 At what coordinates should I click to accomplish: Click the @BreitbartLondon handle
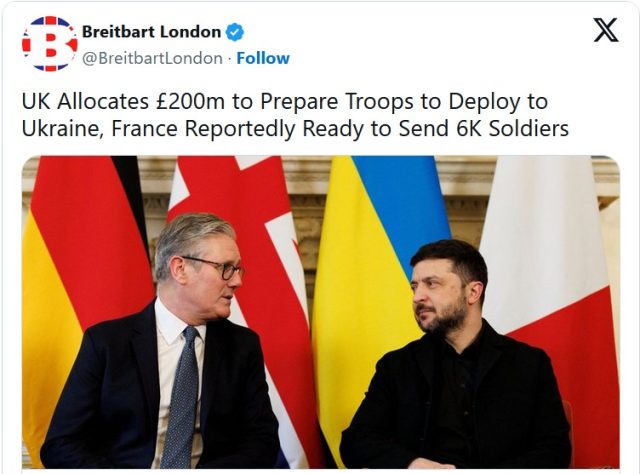coord(152,58)
